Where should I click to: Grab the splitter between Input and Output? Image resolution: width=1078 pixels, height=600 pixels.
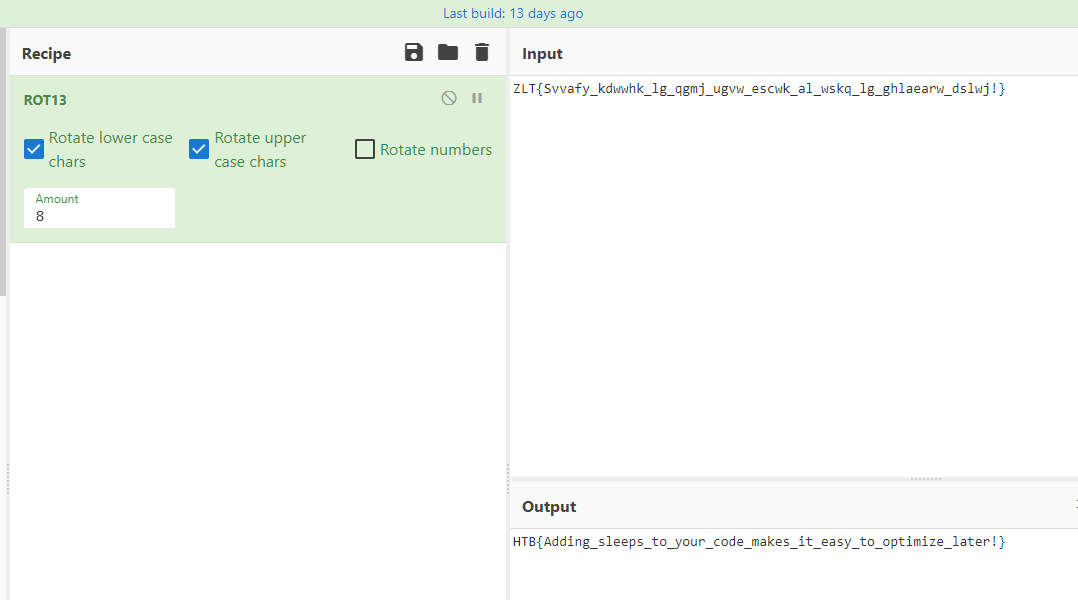(925, 479)
